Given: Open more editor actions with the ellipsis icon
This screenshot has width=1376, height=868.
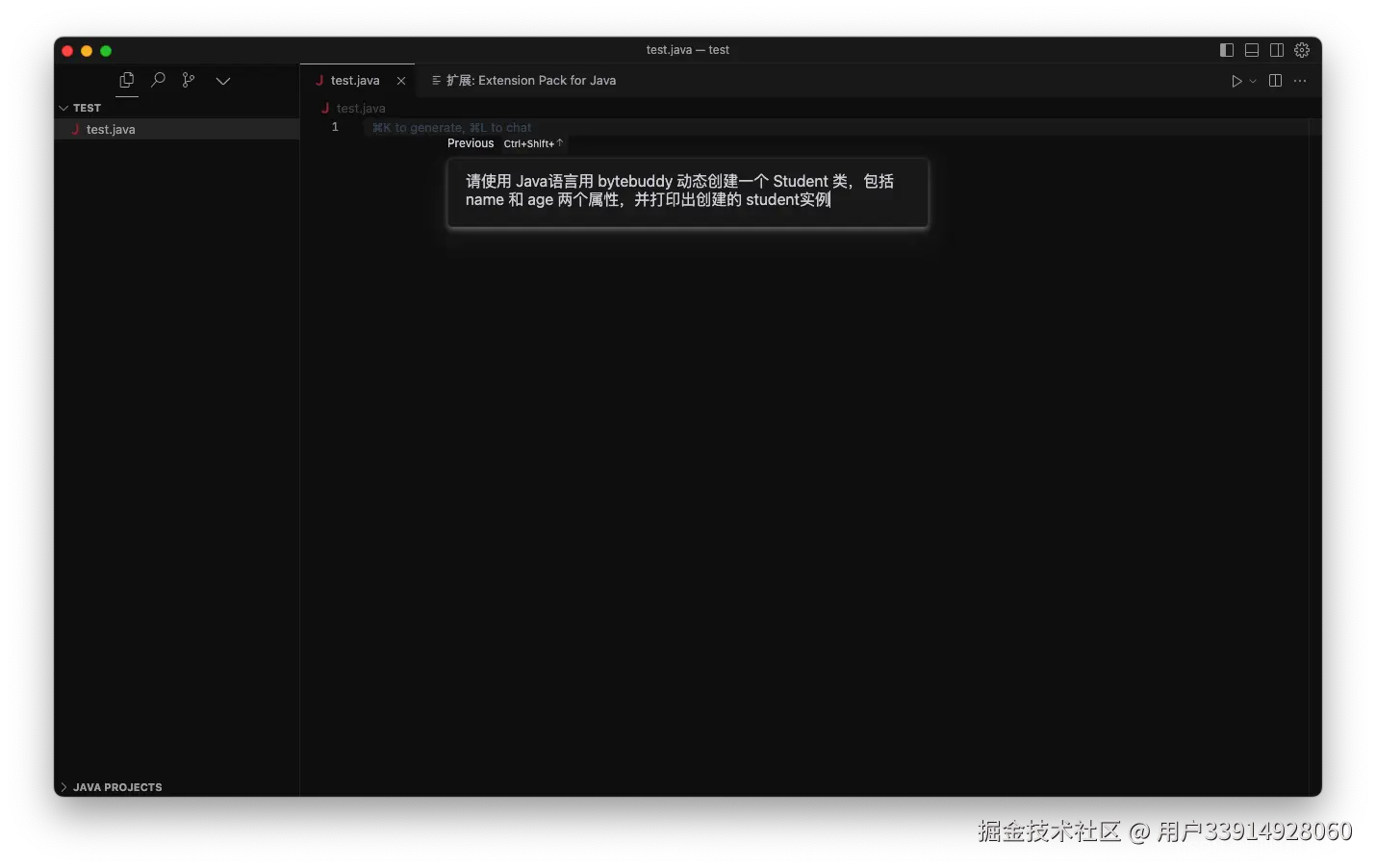Looking at the screenshot, I should (1300, 81).
